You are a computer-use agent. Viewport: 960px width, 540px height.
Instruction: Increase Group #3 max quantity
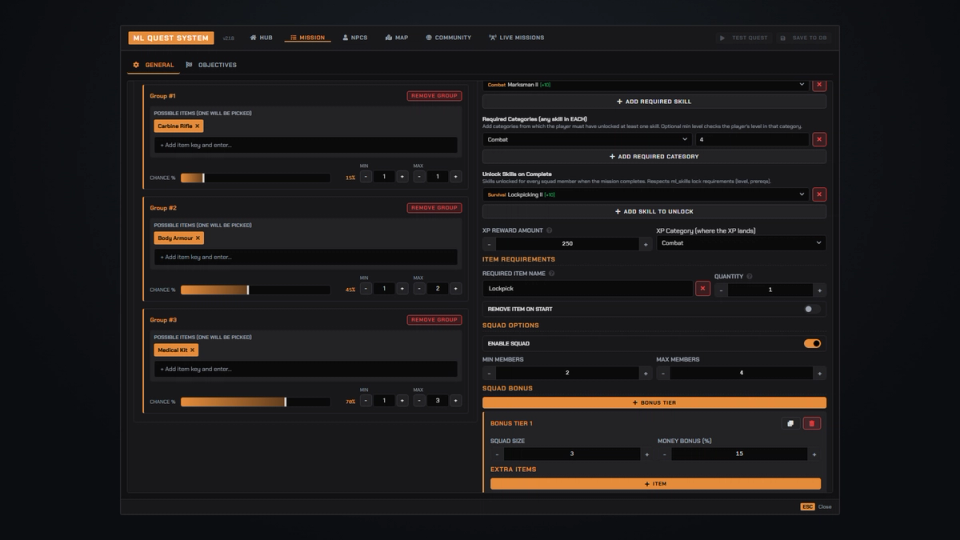pyautogui.click(x=456, y=400)
